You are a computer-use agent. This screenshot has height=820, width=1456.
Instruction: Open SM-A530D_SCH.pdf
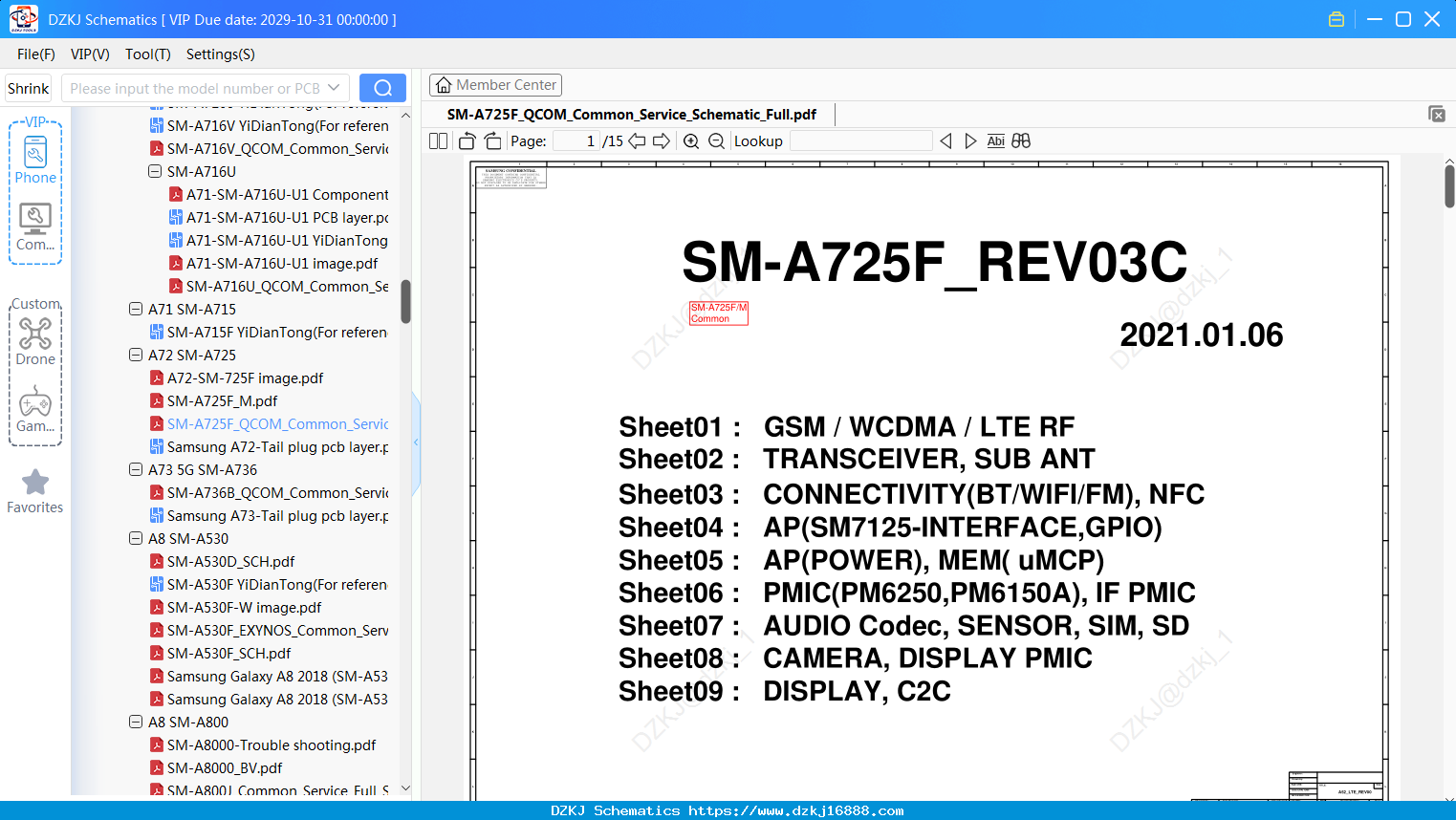click(x=230, y=562)
